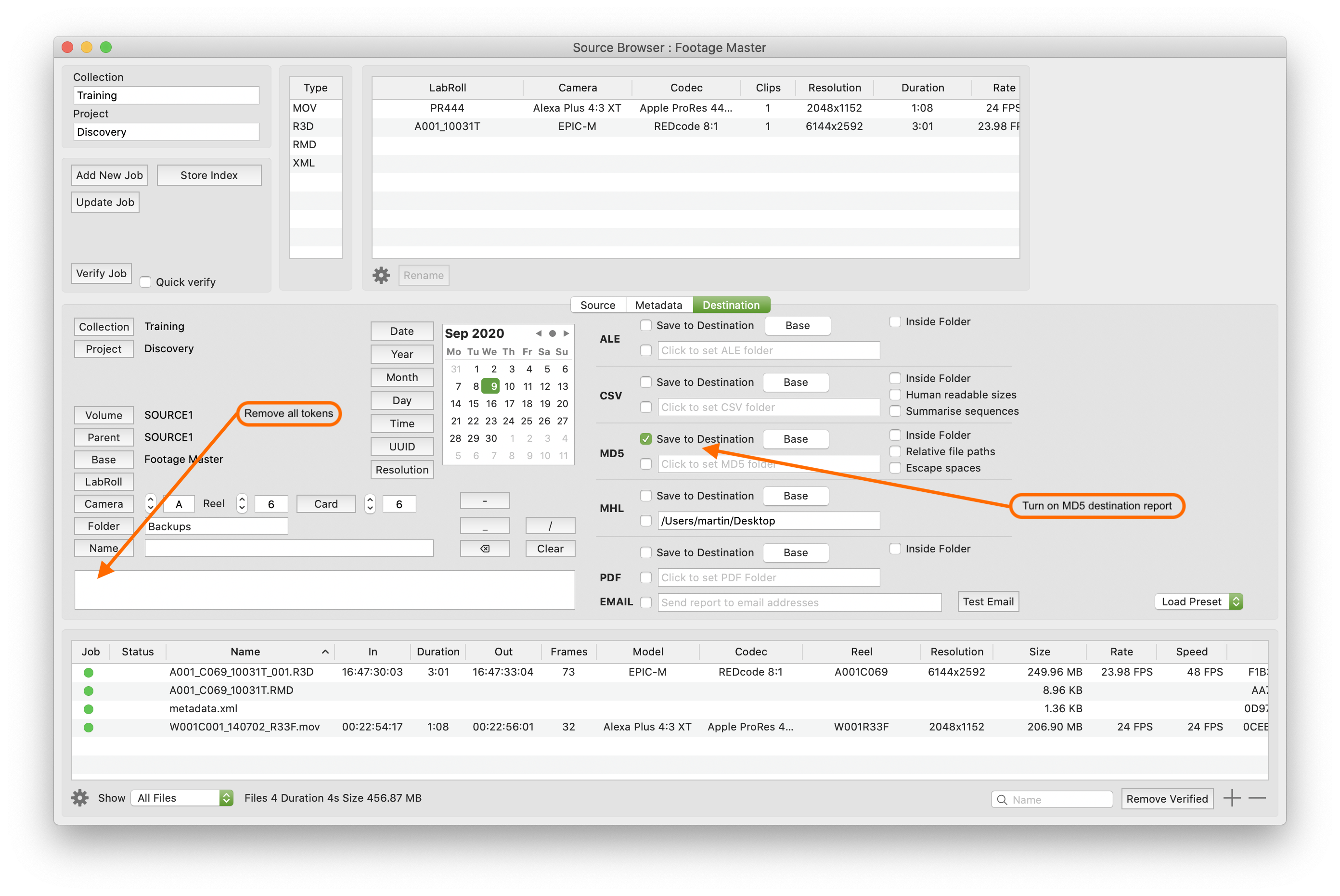Switch to the Source tab
1340x896 pixels.
[598, 305]
